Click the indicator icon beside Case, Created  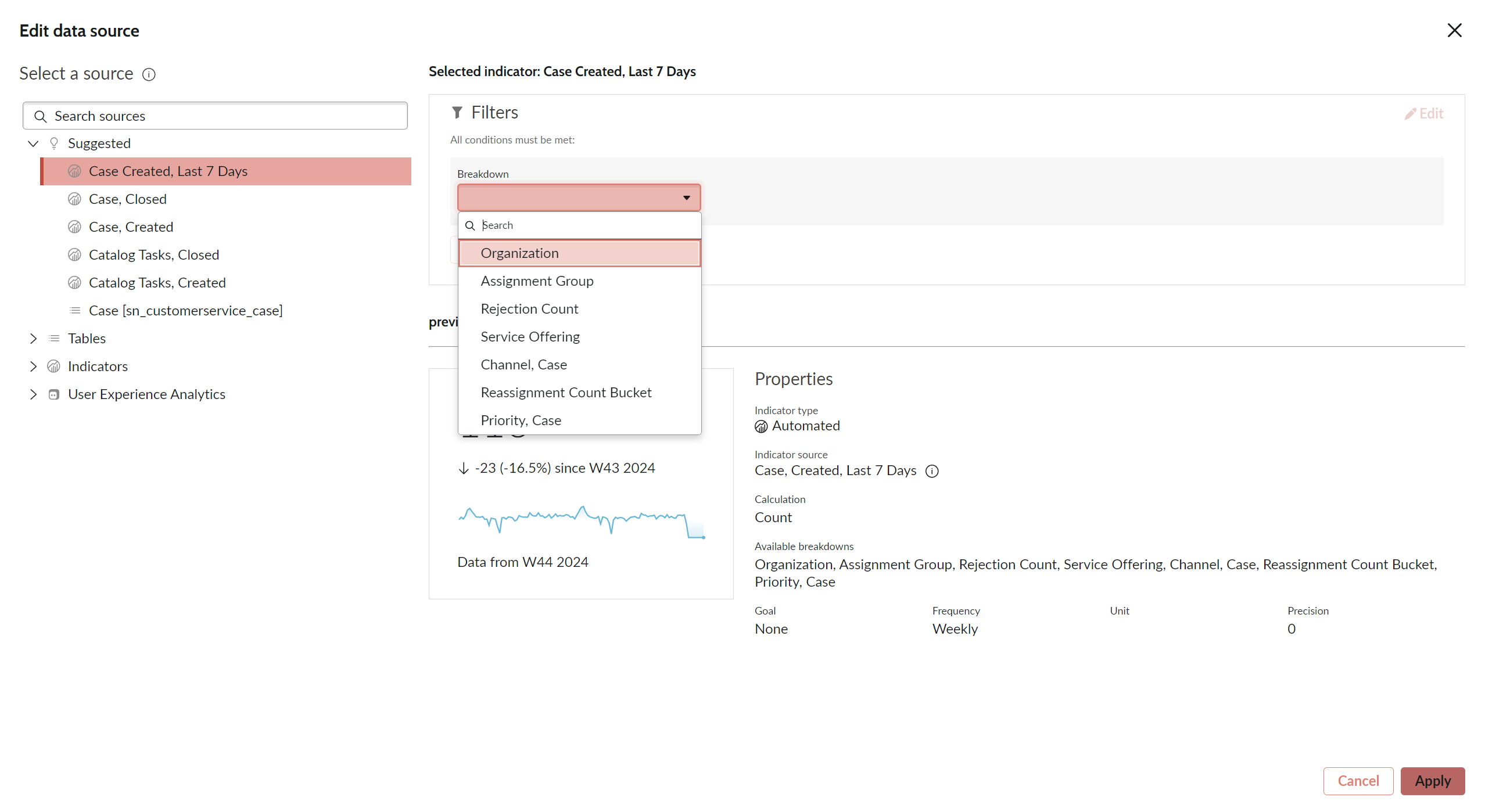[x=74, y=227]
